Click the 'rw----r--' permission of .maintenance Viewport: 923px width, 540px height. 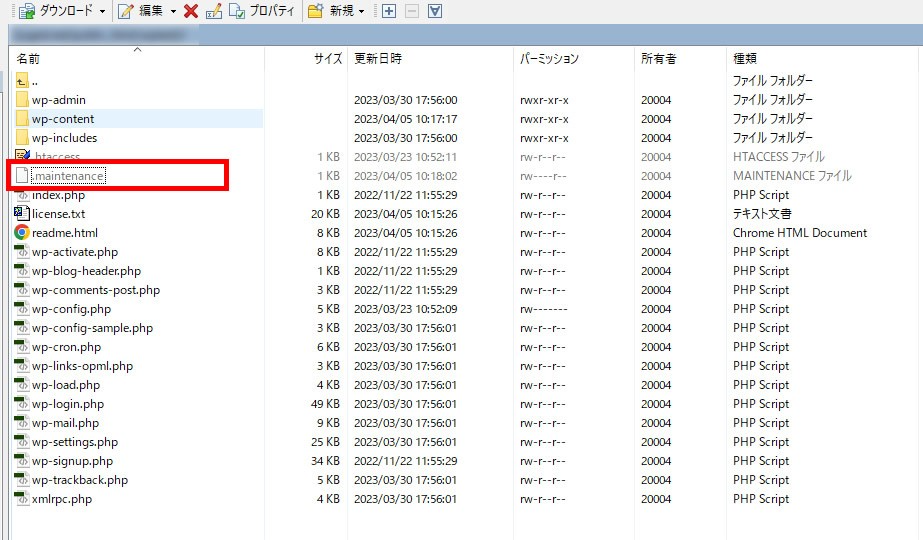[543, 176]
